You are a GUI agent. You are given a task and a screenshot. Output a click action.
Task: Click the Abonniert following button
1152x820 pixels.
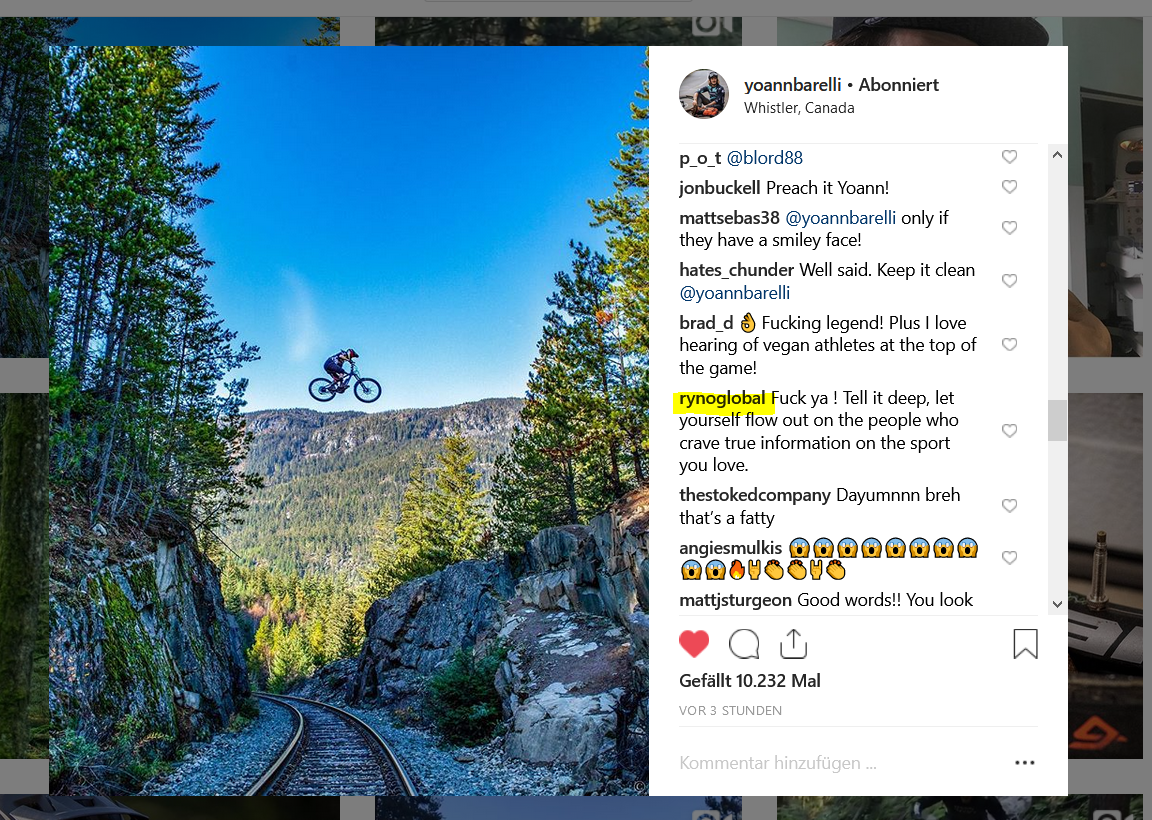click(x=899, y=85)
